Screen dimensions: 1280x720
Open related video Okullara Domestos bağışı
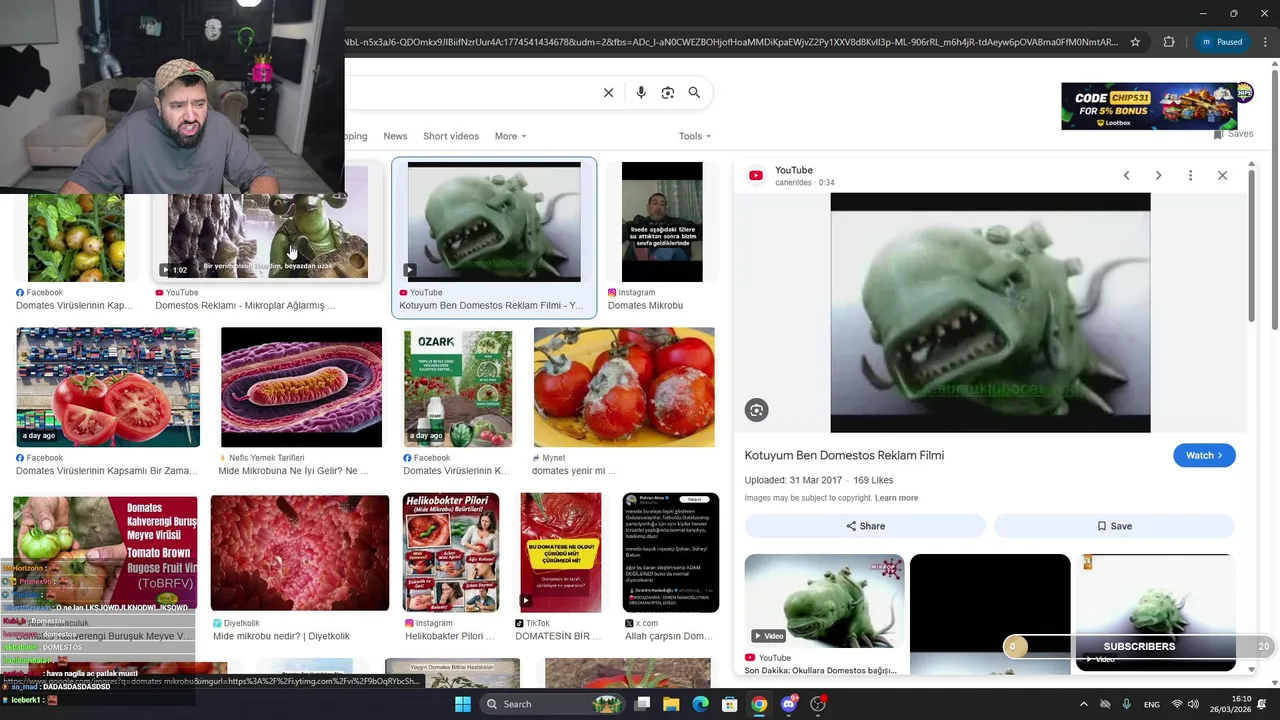824,615
